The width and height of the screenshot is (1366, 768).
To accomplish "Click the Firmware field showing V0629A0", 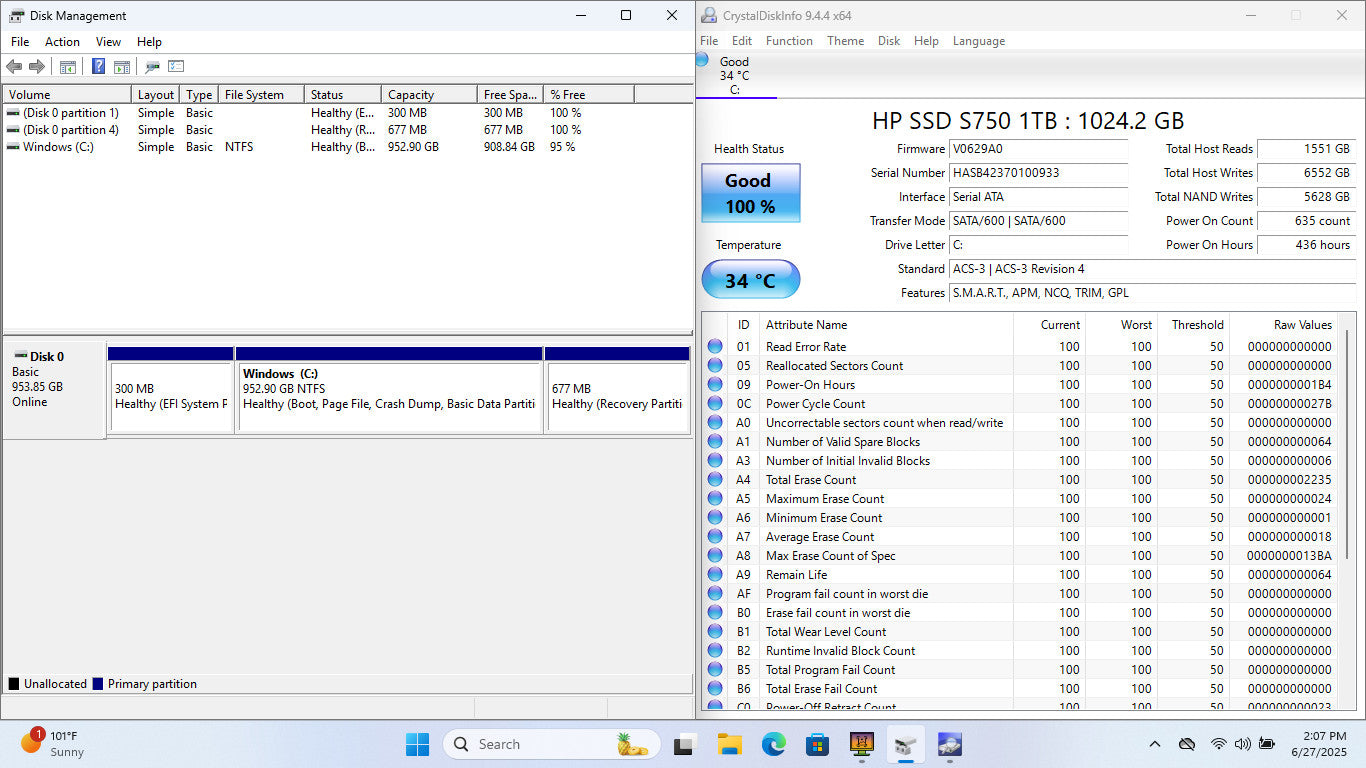I will (x=1038, y=149).
